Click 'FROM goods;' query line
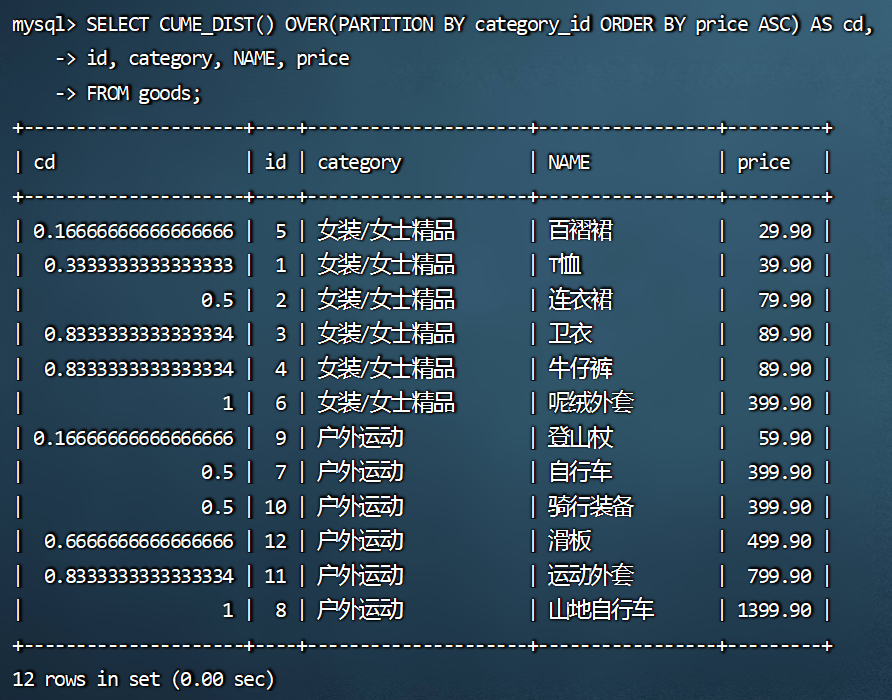892x700 pixels. [144, 93]
